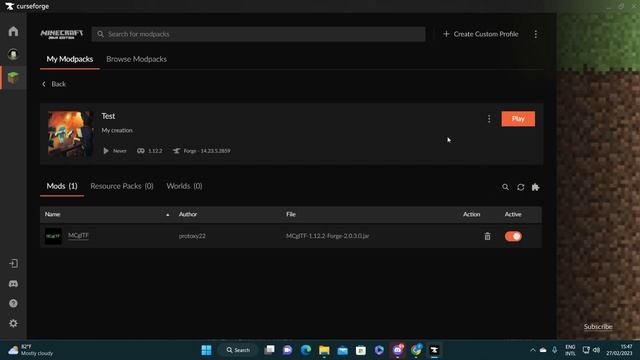This screenshot has width=640, height=360.
Task: Select the Mods (1) tab
Action: point(62,186)
